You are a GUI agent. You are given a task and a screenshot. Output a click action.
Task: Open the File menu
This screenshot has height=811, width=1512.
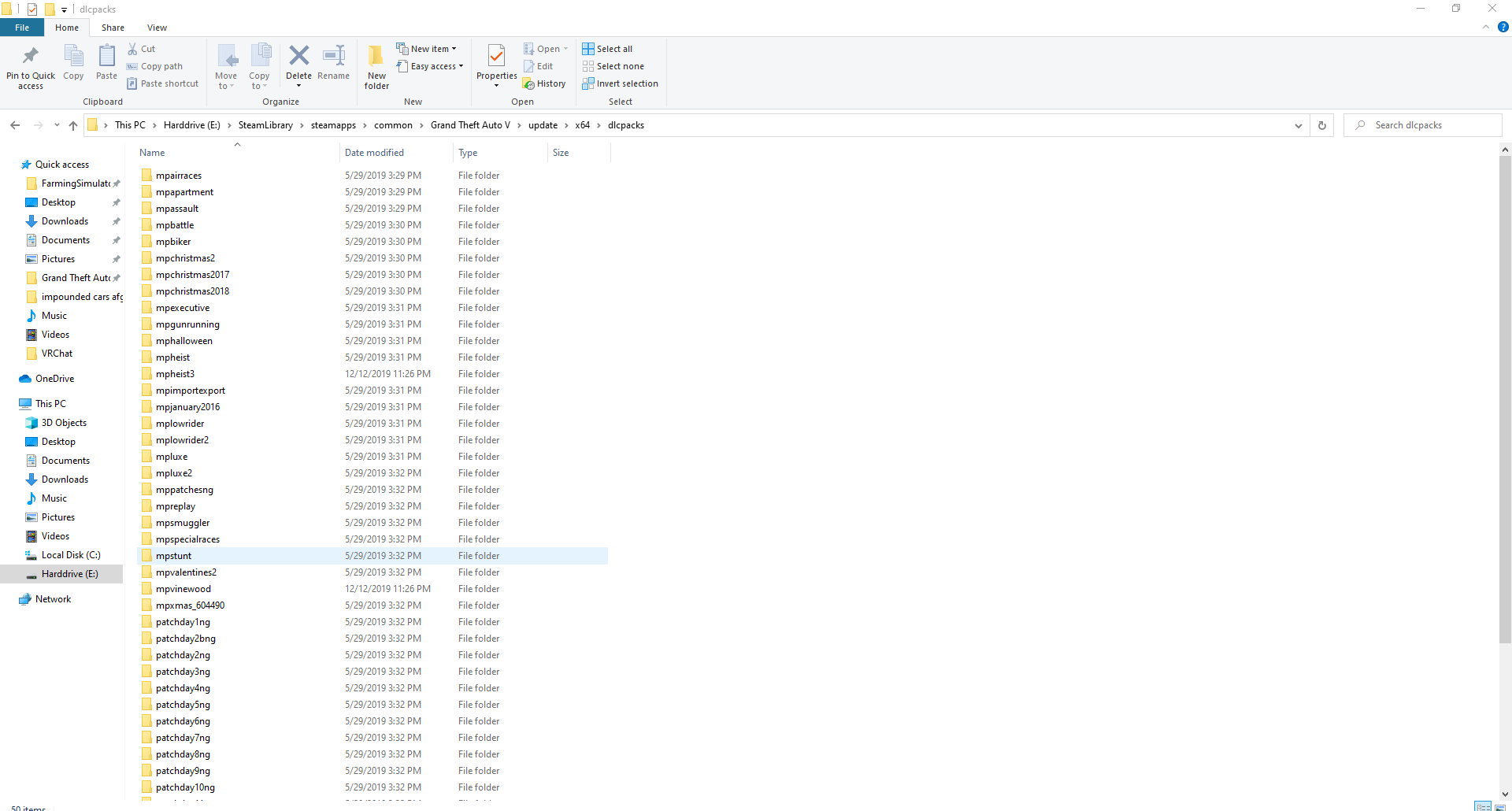point(22,28)
